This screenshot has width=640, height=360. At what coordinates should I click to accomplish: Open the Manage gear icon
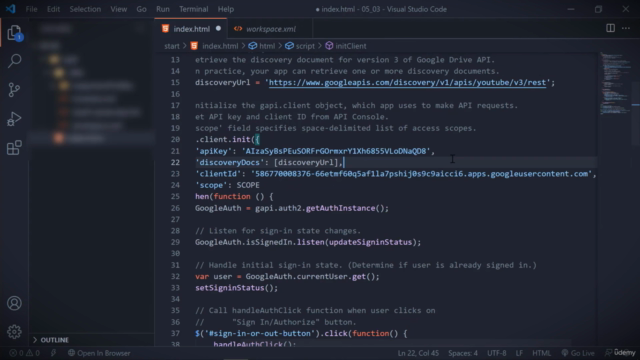click(14, 331)
